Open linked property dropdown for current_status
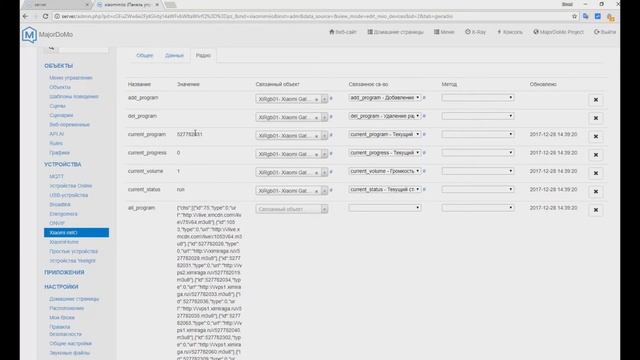This screenshot has width=640, height=360. 384,189
